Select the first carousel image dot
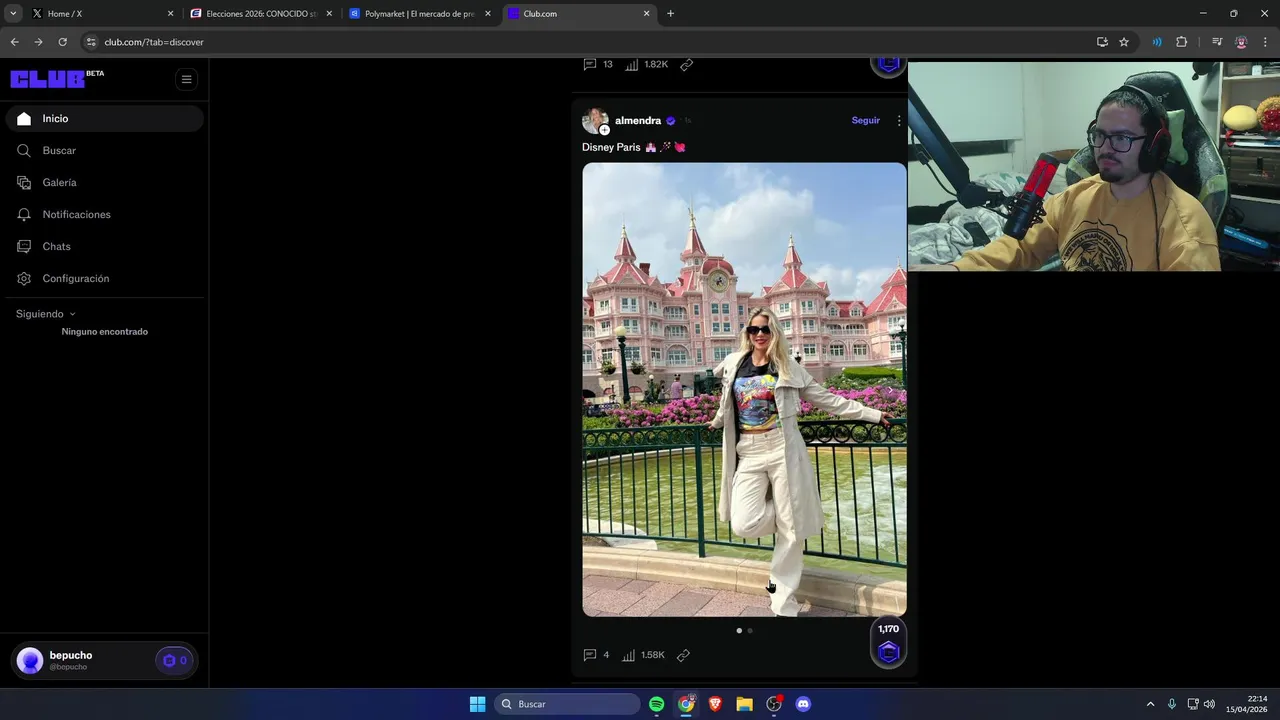Viewport: 1280px width, 720px height. pos(739,630)
